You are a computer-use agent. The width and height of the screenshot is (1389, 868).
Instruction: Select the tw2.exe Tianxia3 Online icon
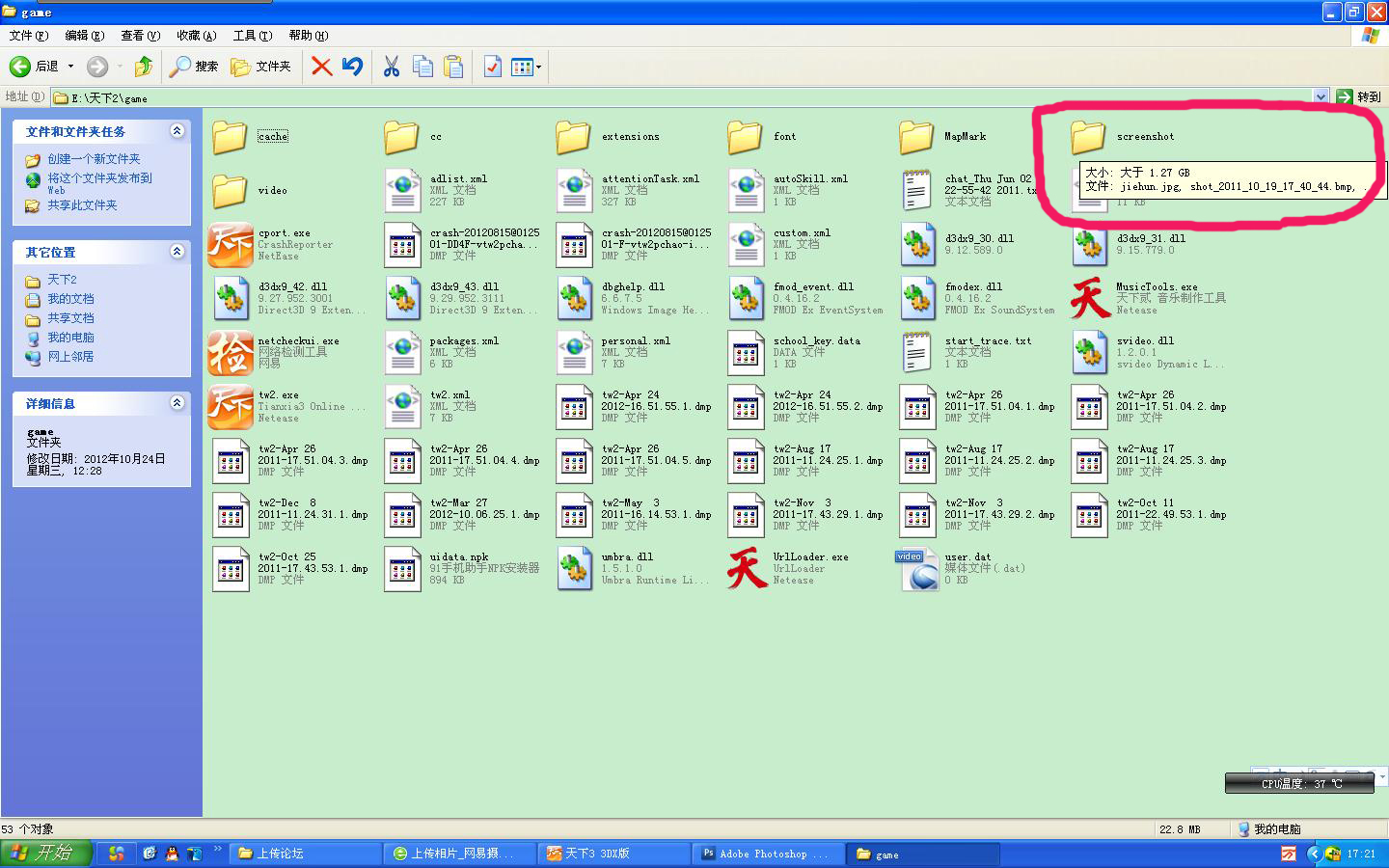(x=231, y=407)
